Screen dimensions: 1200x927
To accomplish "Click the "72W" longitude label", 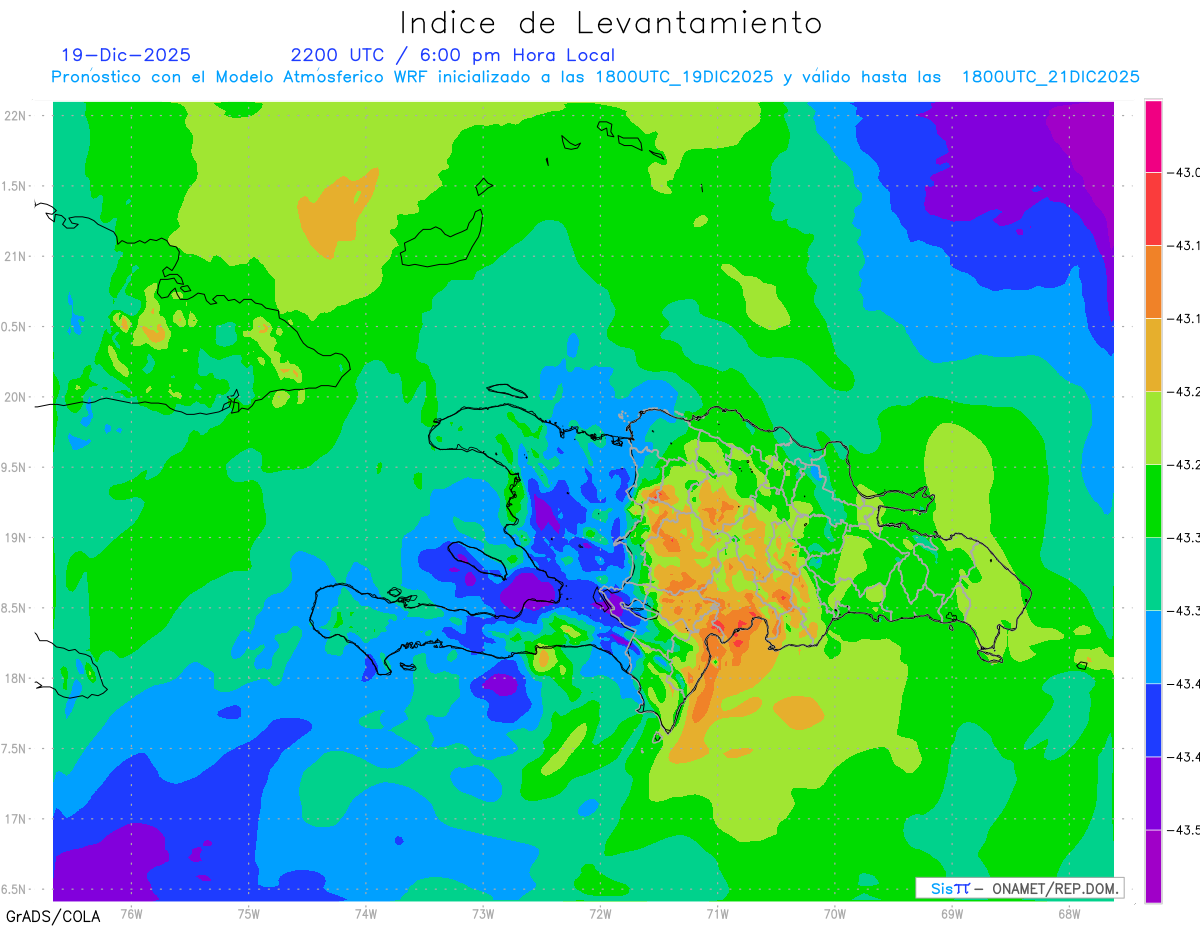I will (x=600, y=912).
